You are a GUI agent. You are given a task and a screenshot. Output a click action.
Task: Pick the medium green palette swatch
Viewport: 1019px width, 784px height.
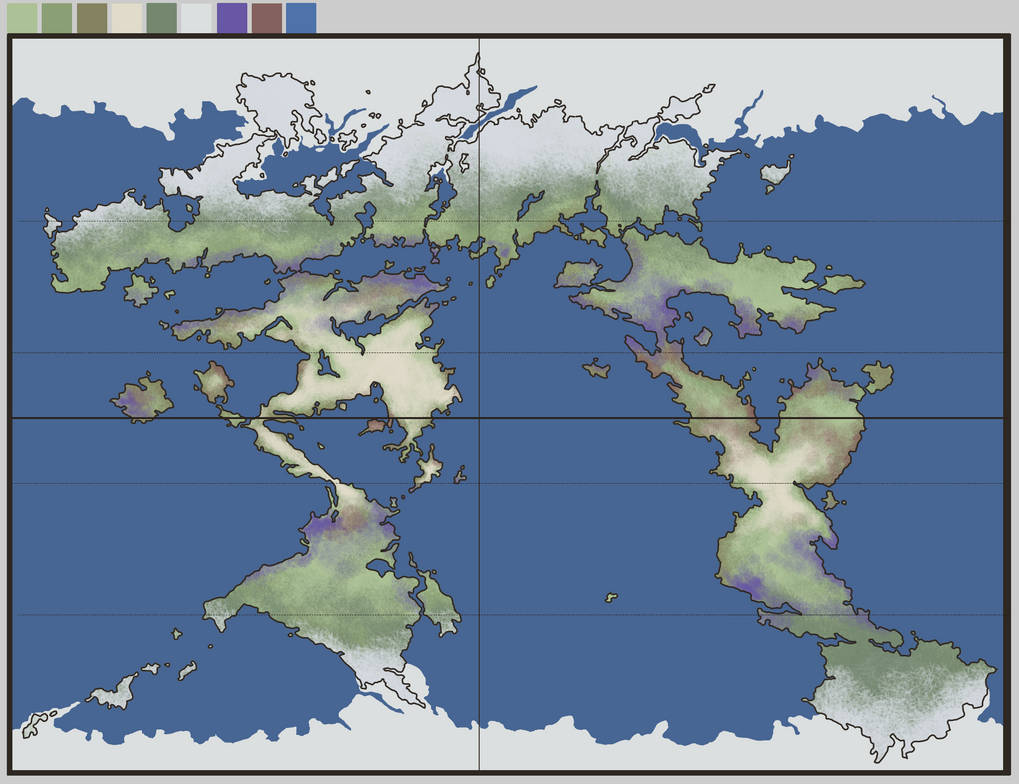[x=57, y=18]
